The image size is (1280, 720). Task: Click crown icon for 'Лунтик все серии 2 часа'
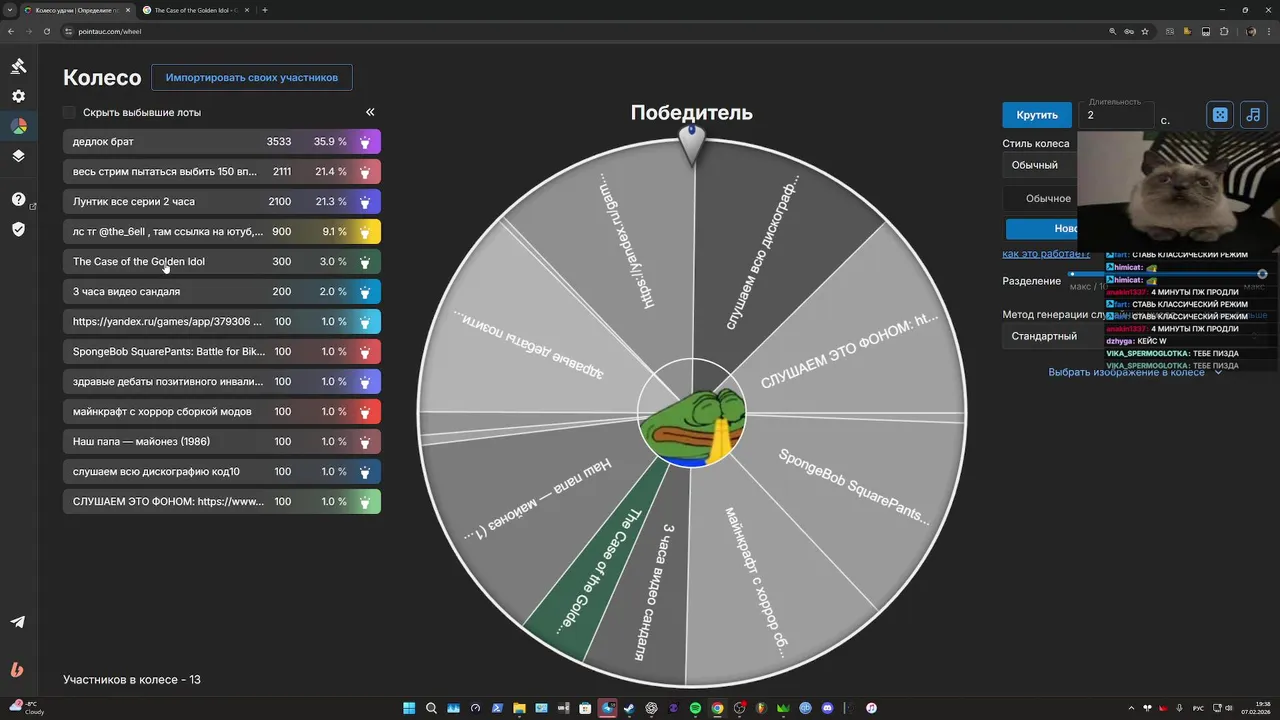pyautogui.click(x=365, y=202)
